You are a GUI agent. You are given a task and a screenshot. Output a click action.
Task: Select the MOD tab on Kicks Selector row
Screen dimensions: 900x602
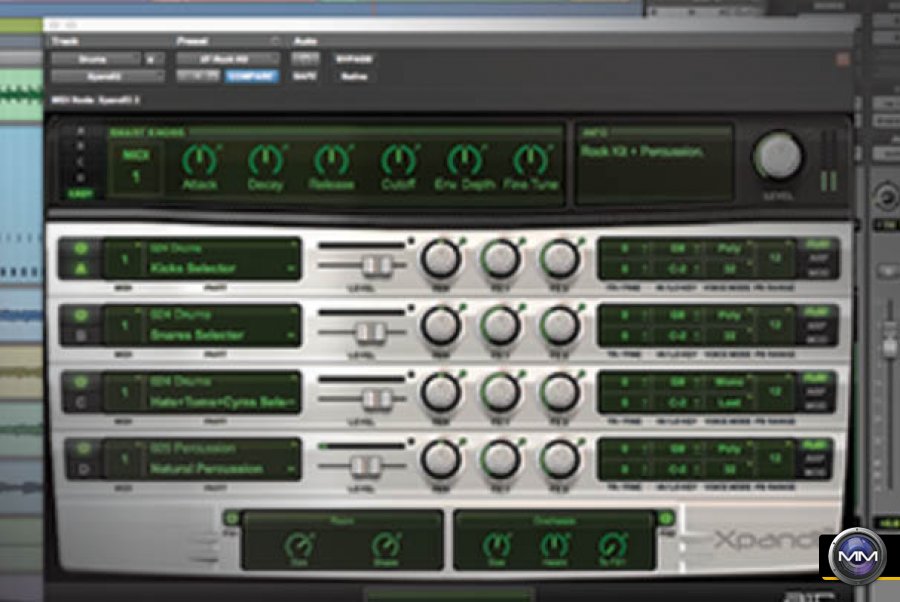click(817, 273)
